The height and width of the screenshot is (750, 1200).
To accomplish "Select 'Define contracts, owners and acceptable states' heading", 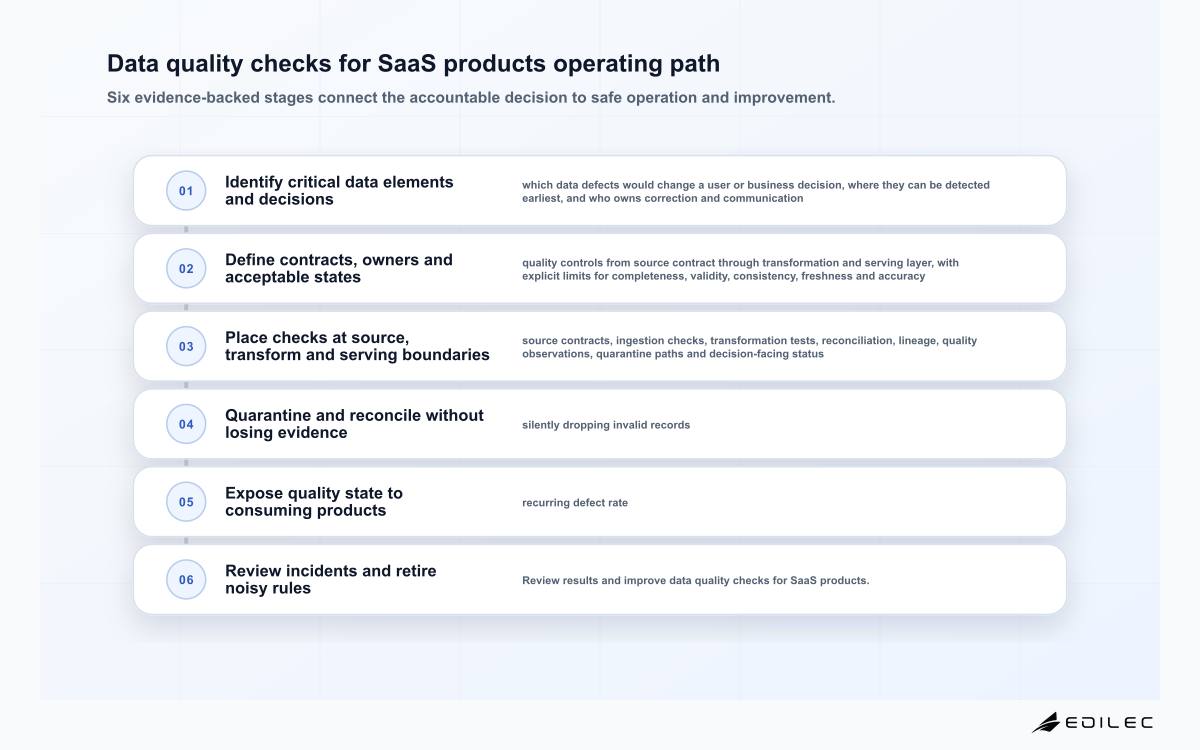I will pyautogui.click(x=339, y=268).
